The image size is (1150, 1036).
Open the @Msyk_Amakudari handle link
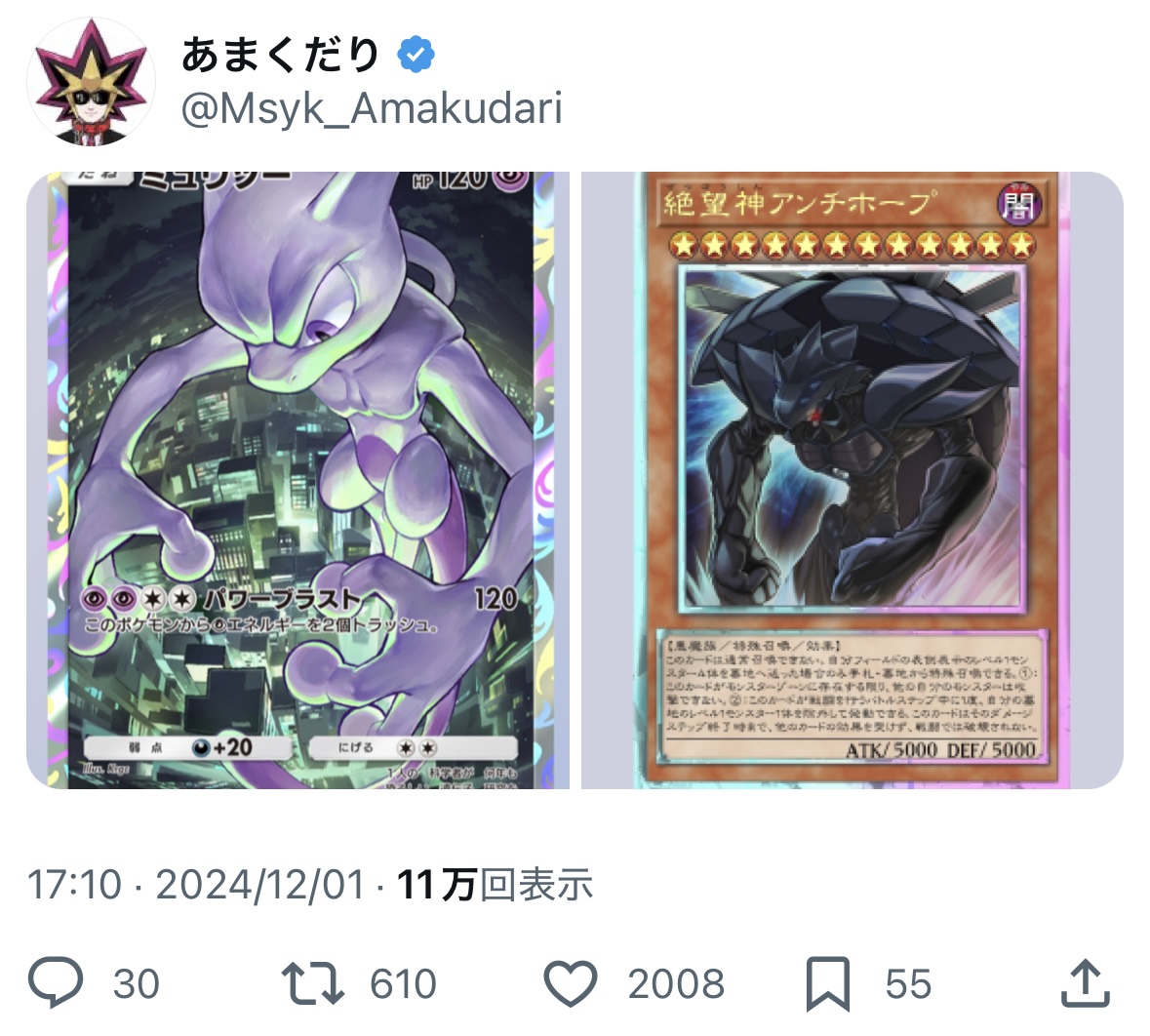coord(372,108)
